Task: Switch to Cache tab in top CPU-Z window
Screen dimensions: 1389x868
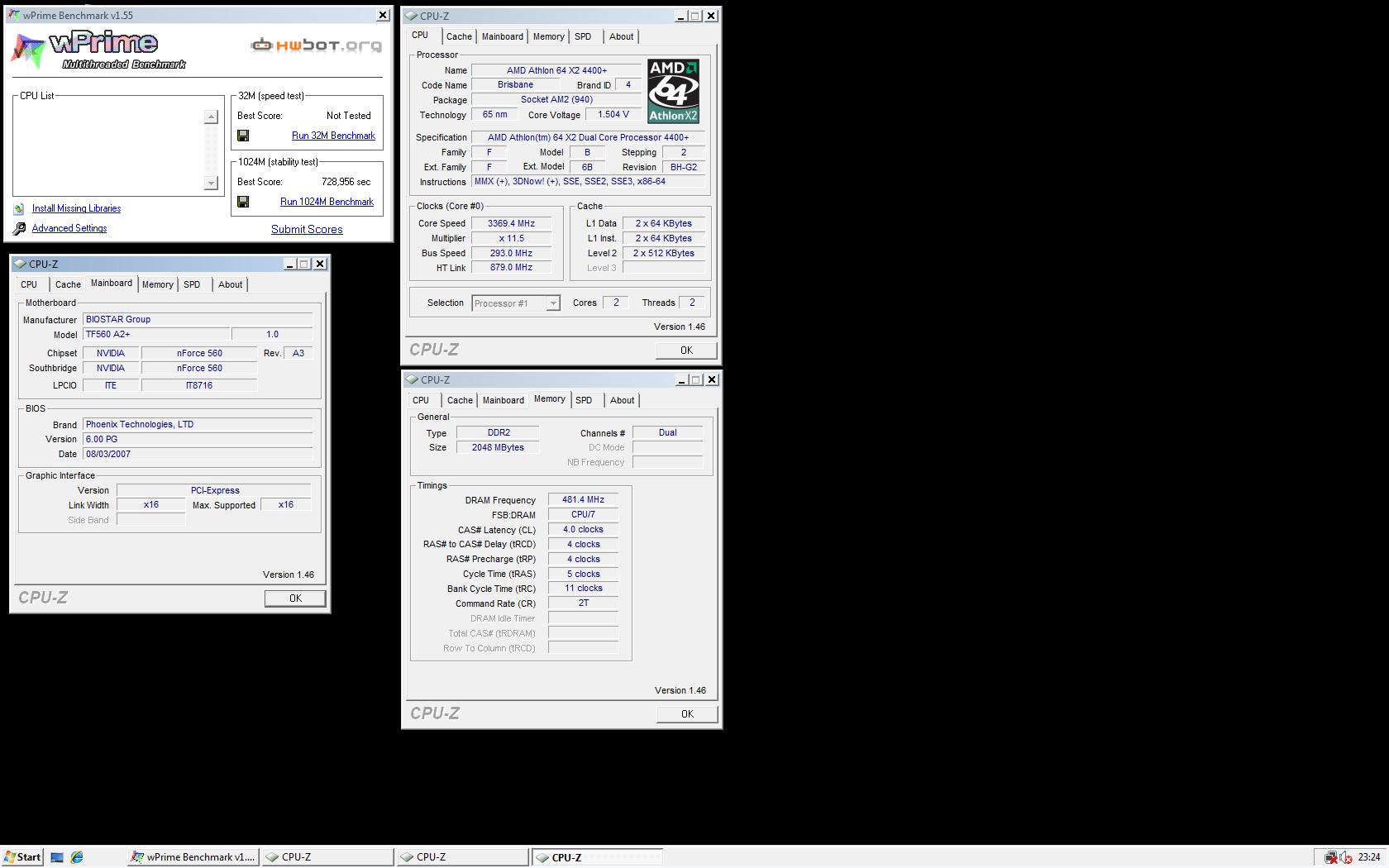Action: pos(459,36)
